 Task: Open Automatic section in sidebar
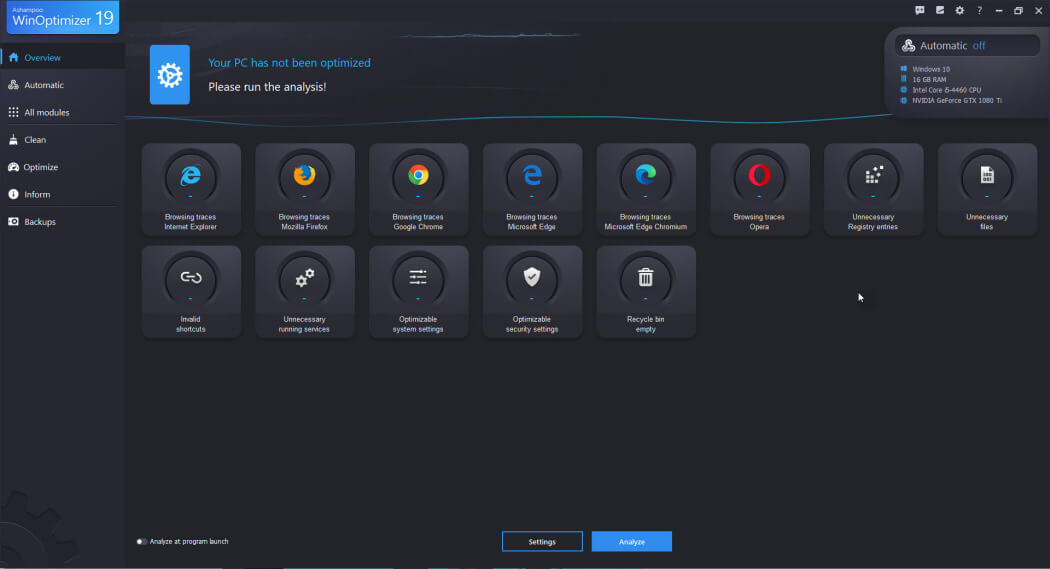62,85
